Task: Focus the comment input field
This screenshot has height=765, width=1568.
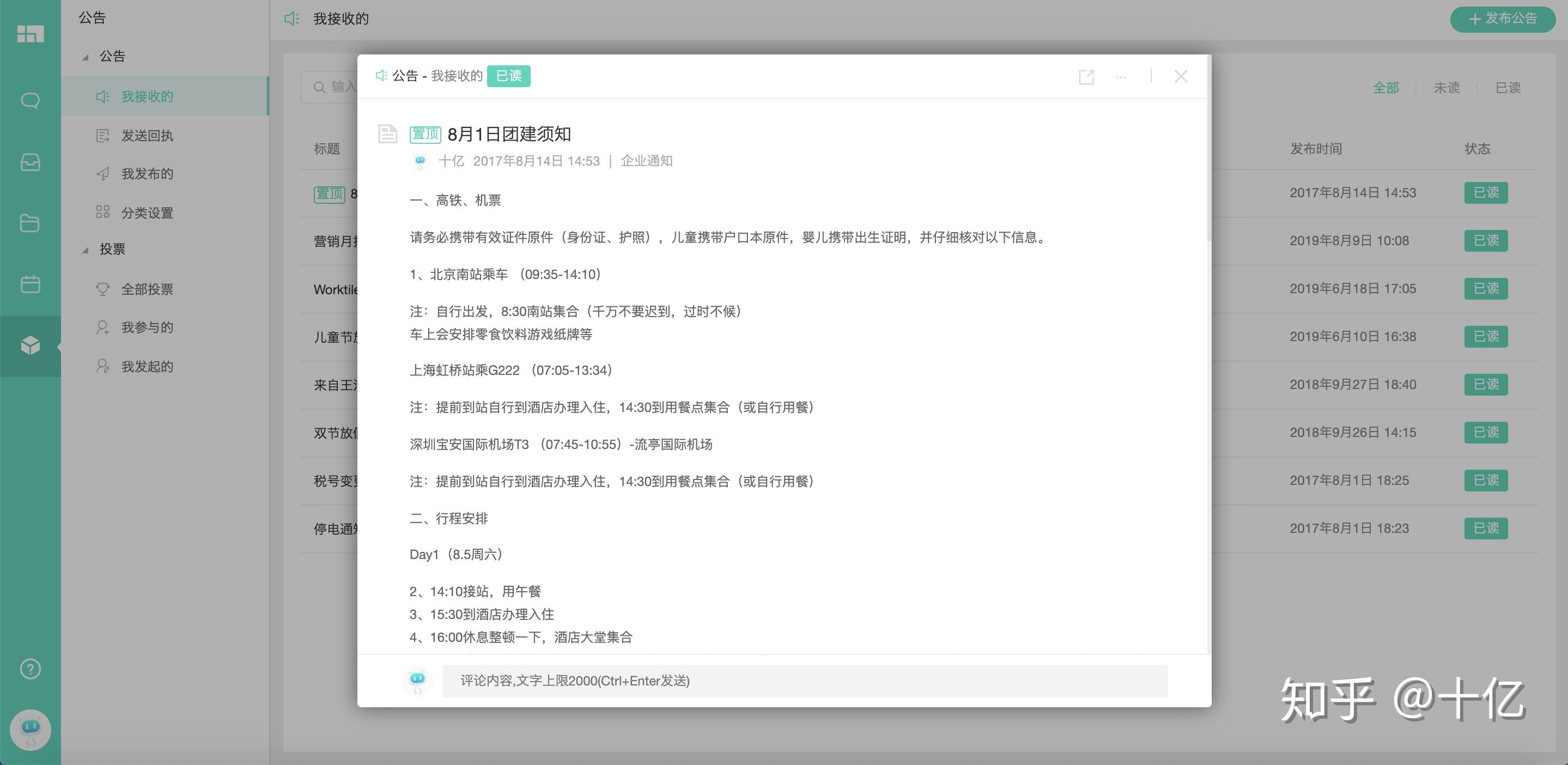Action: 804,681
